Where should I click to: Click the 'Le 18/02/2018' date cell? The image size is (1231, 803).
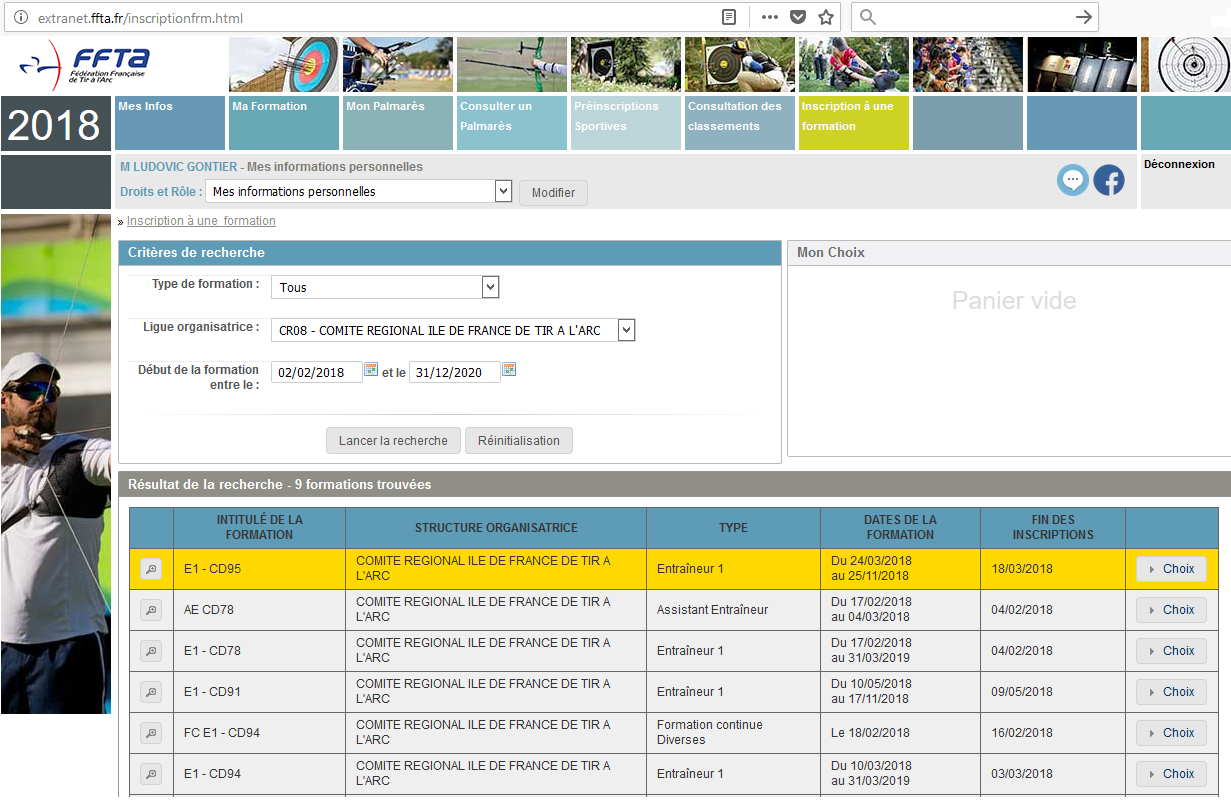point(900,733)
